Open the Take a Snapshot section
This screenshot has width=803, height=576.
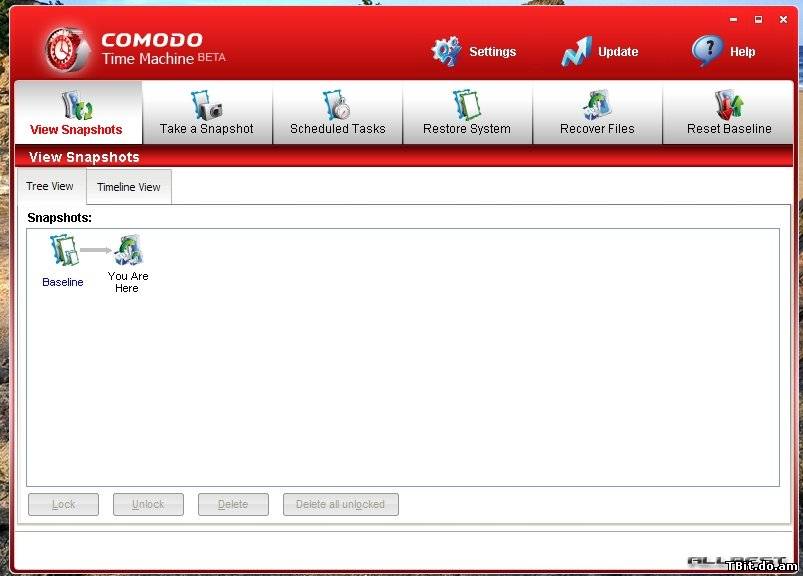click(207, 113)
